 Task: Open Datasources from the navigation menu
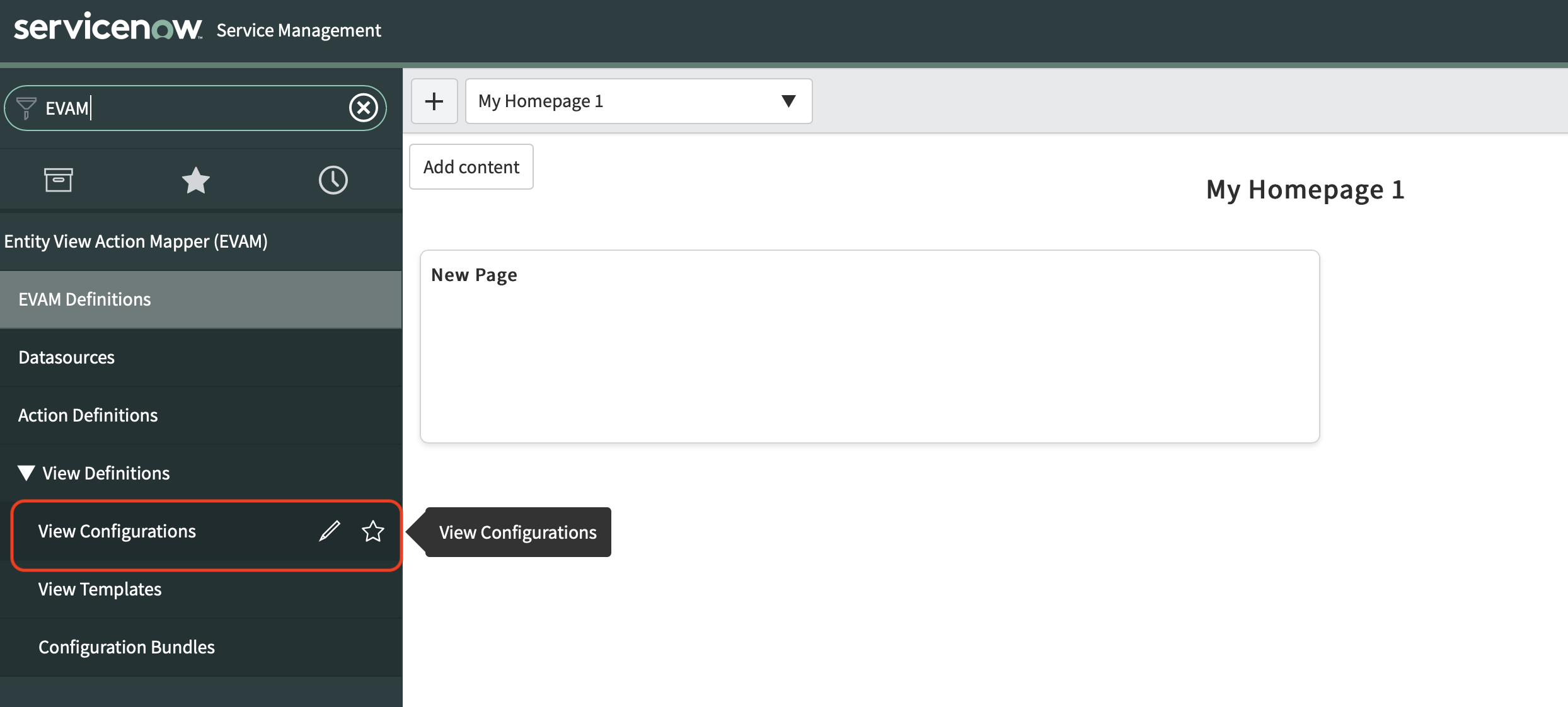[67, 357]
